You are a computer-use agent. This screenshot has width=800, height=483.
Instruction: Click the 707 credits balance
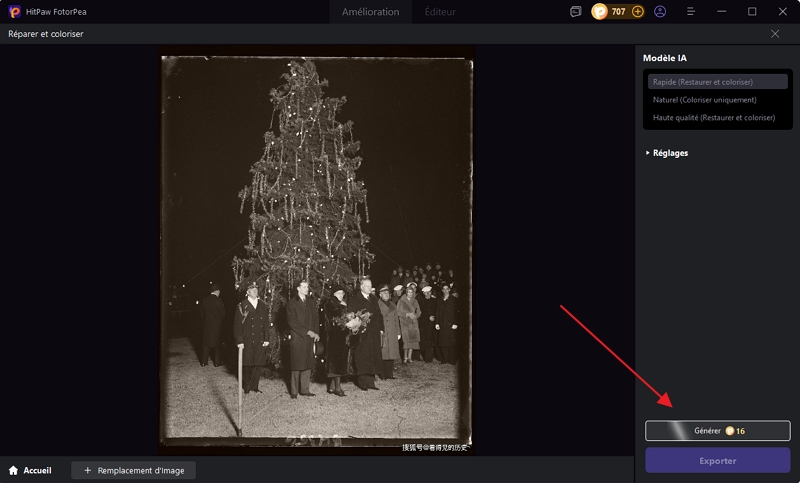618,12
